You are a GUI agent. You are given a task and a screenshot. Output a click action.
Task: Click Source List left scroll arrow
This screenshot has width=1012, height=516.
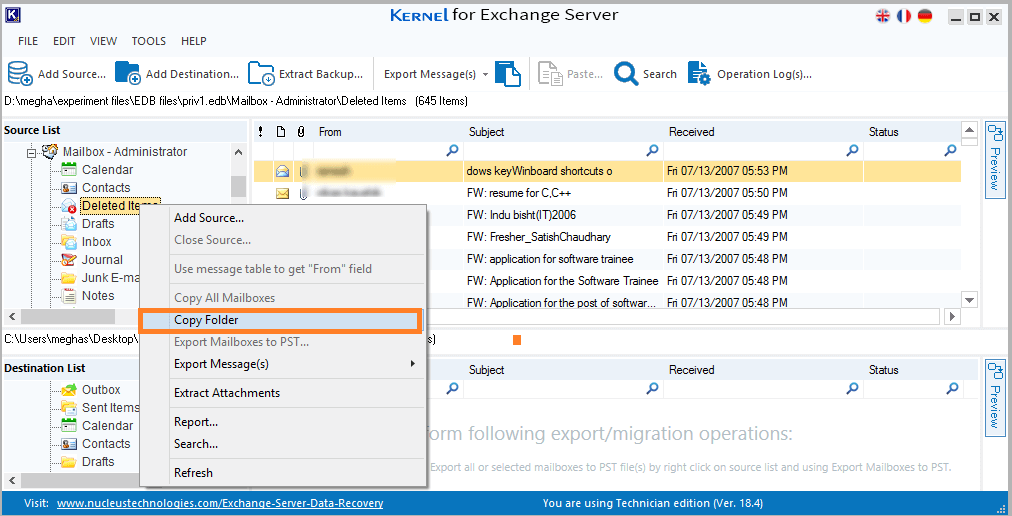point(12,316)
